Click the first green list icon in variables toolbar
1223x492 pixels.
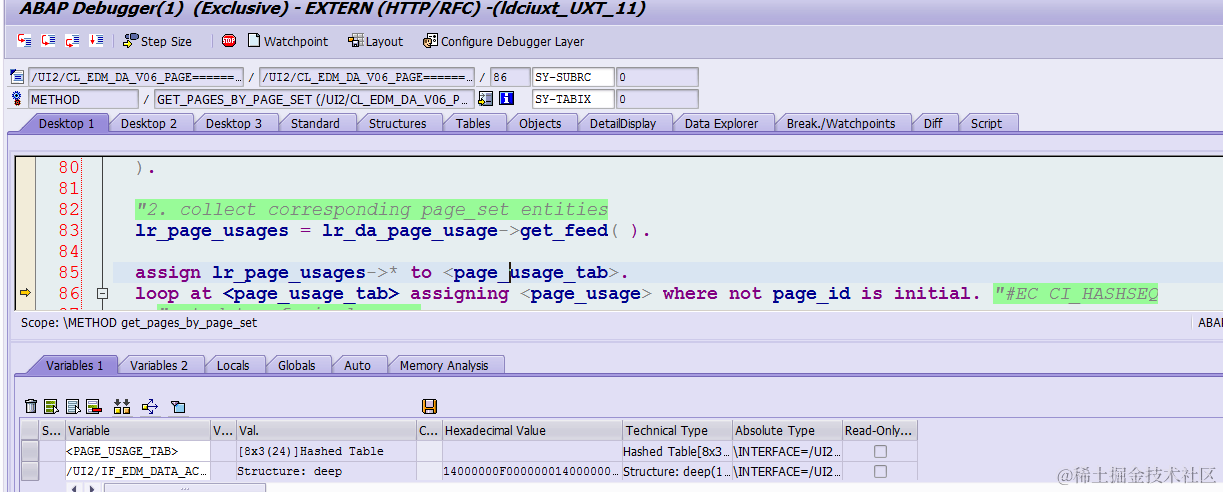coord(51,406)
